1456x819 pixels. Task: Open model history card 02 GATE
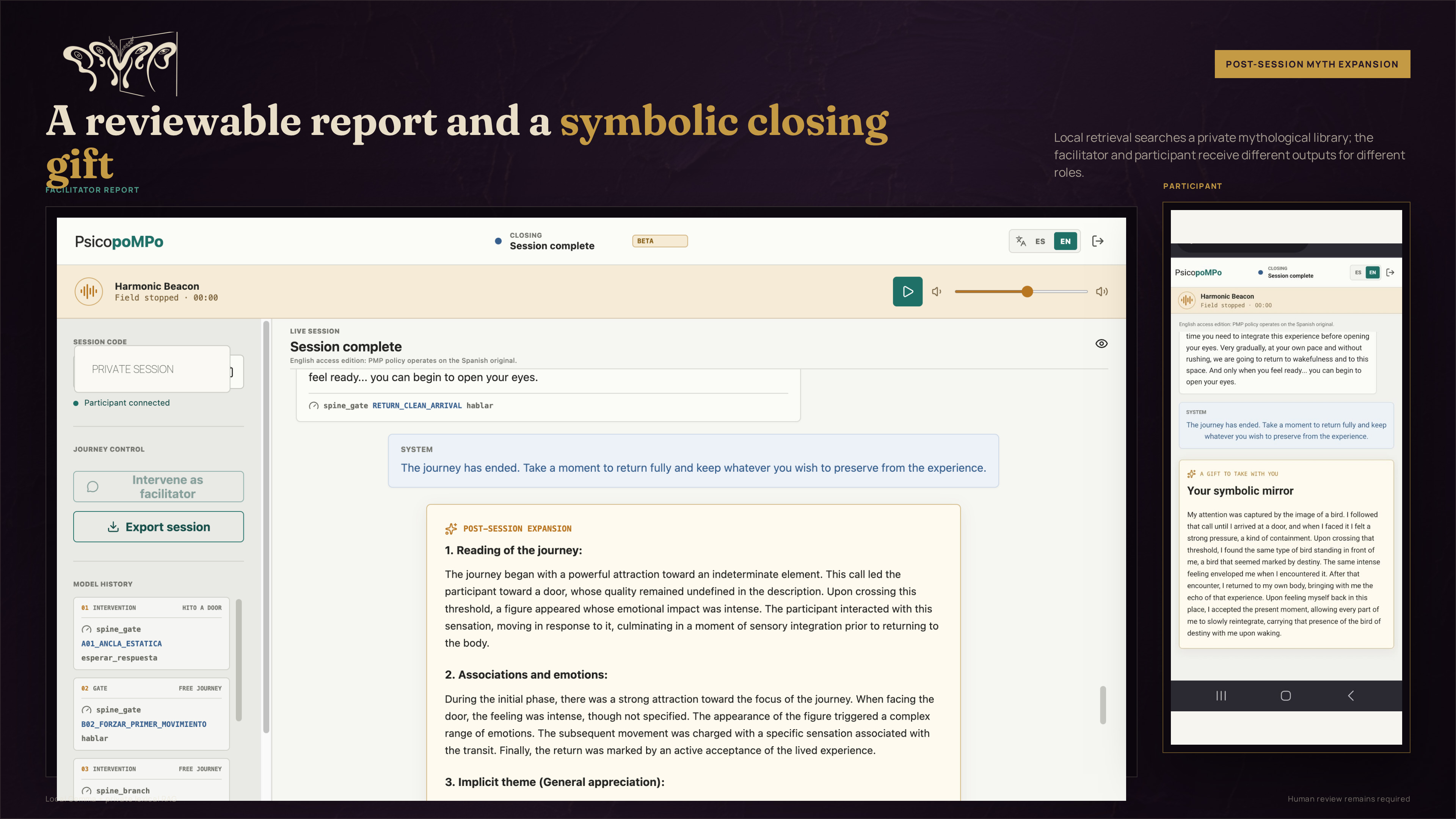coord(152,714)
